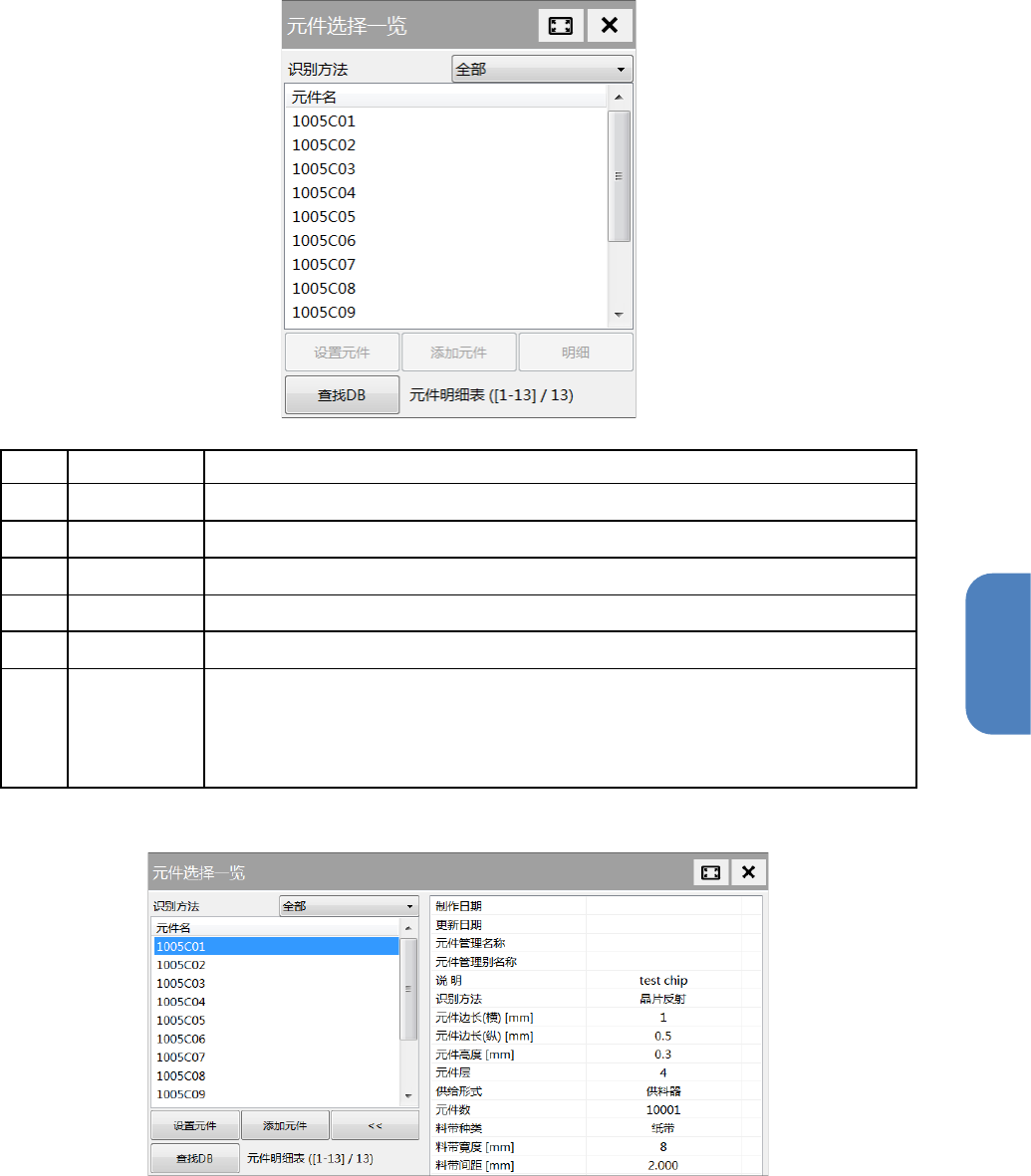Click 设置元件 in the lower dialog
This screenshot has height=1176, width=1031.
click(x=195, y=1126)
